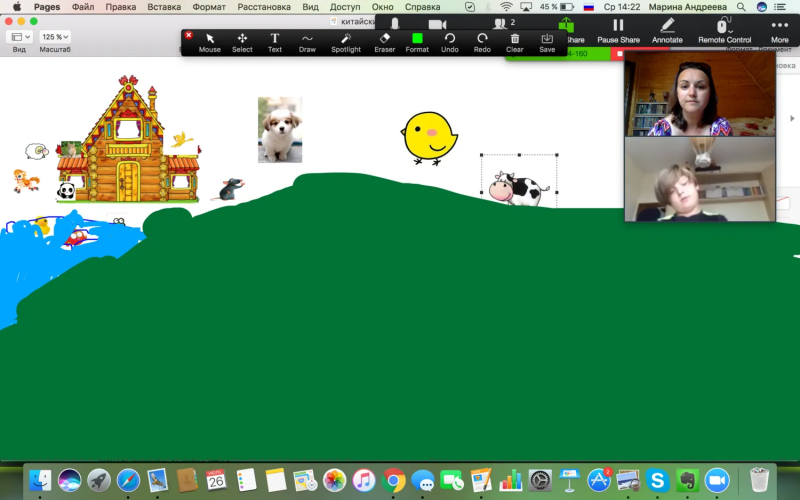Image resolution: width=800 pixels, height=500 pixels.
Task: Activate the Text annotation tool
Action: (274, 42)
